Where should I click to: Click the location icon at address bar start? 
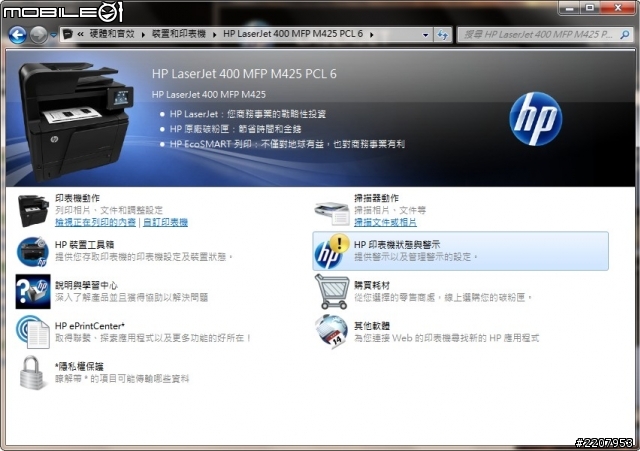coord(68,35)
